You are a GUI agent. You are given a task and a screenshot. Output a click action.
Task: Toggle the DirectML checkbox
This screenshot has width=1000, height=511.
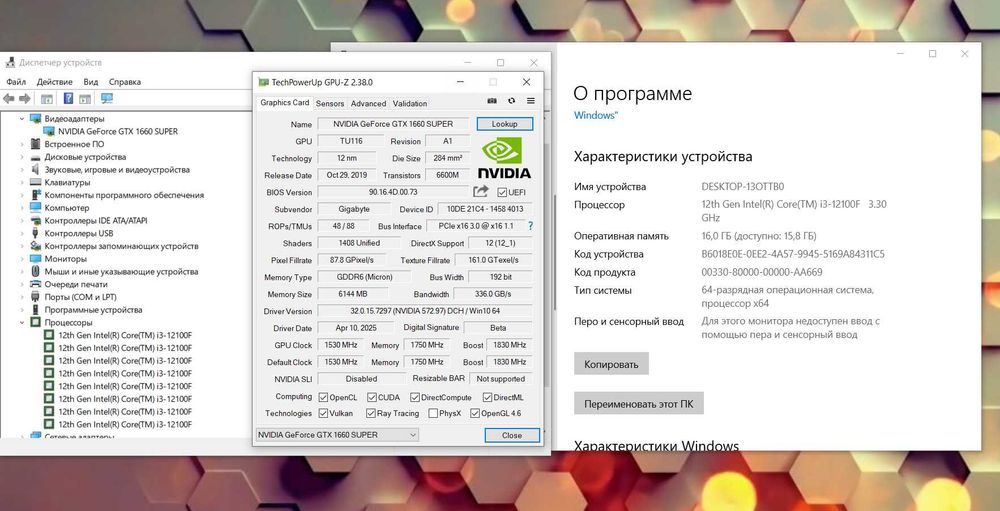(487, 397)
